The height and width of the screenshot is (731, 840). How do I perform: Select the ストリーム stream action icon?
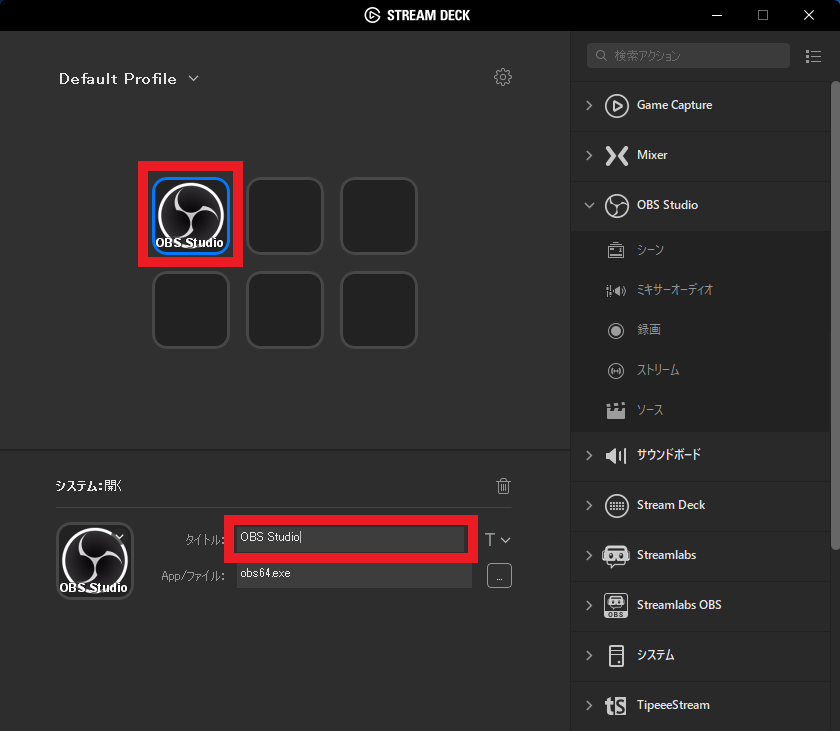click(x=616, y=371)
